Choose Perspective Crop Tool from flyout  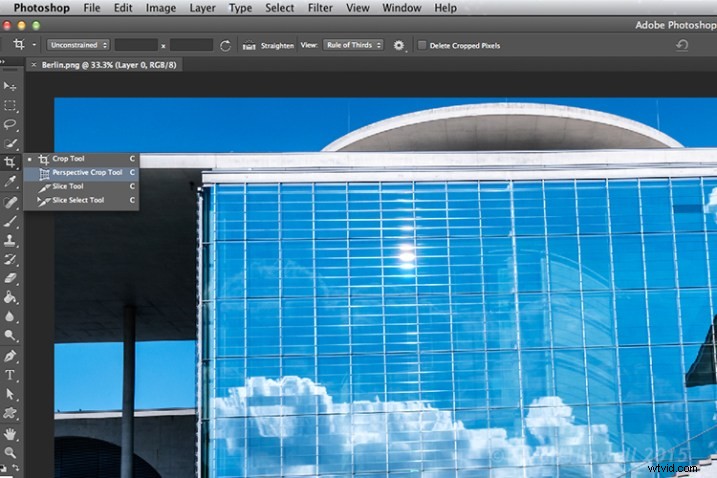(81, 173)
